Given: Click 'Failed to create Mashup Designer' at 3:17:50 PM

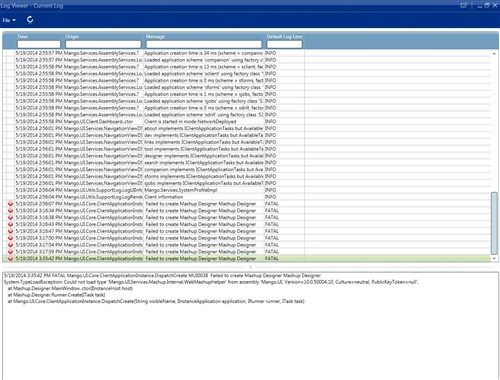Looking at the screenshot, I should 201,238.
